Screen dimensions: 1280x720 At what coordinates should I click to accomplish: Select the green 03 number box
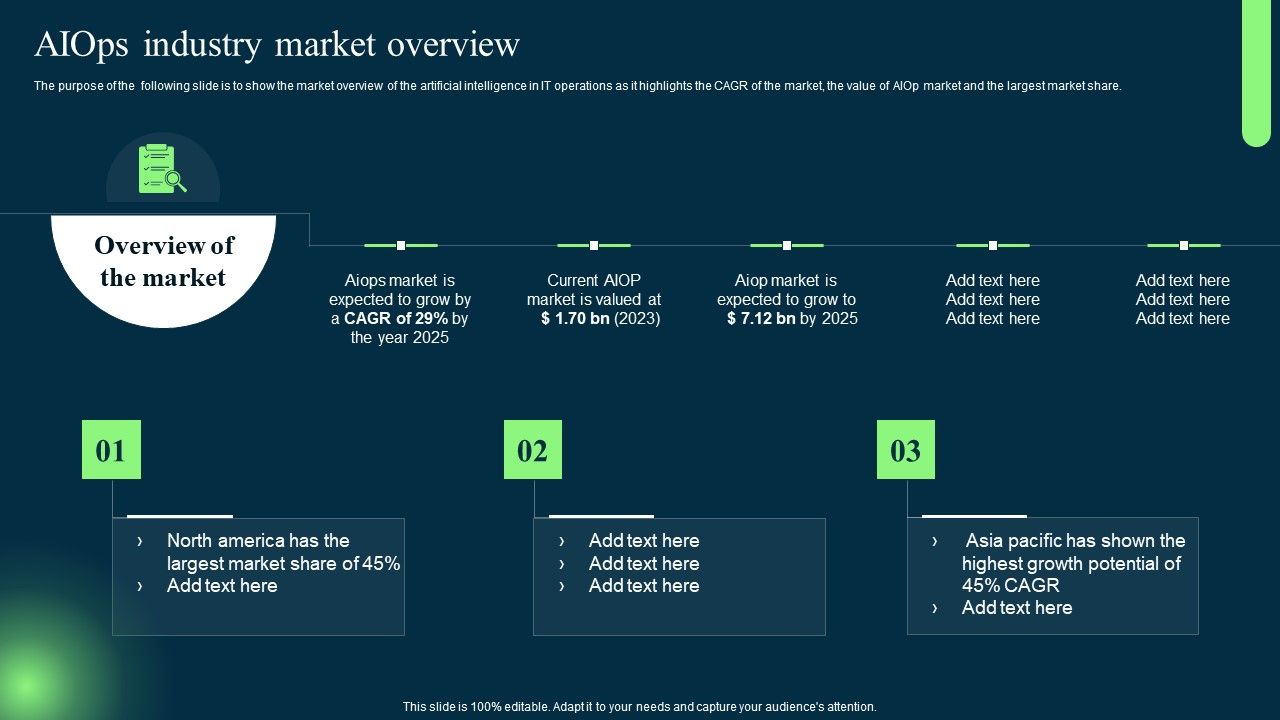pyautogui.click(x=906, y=450)
